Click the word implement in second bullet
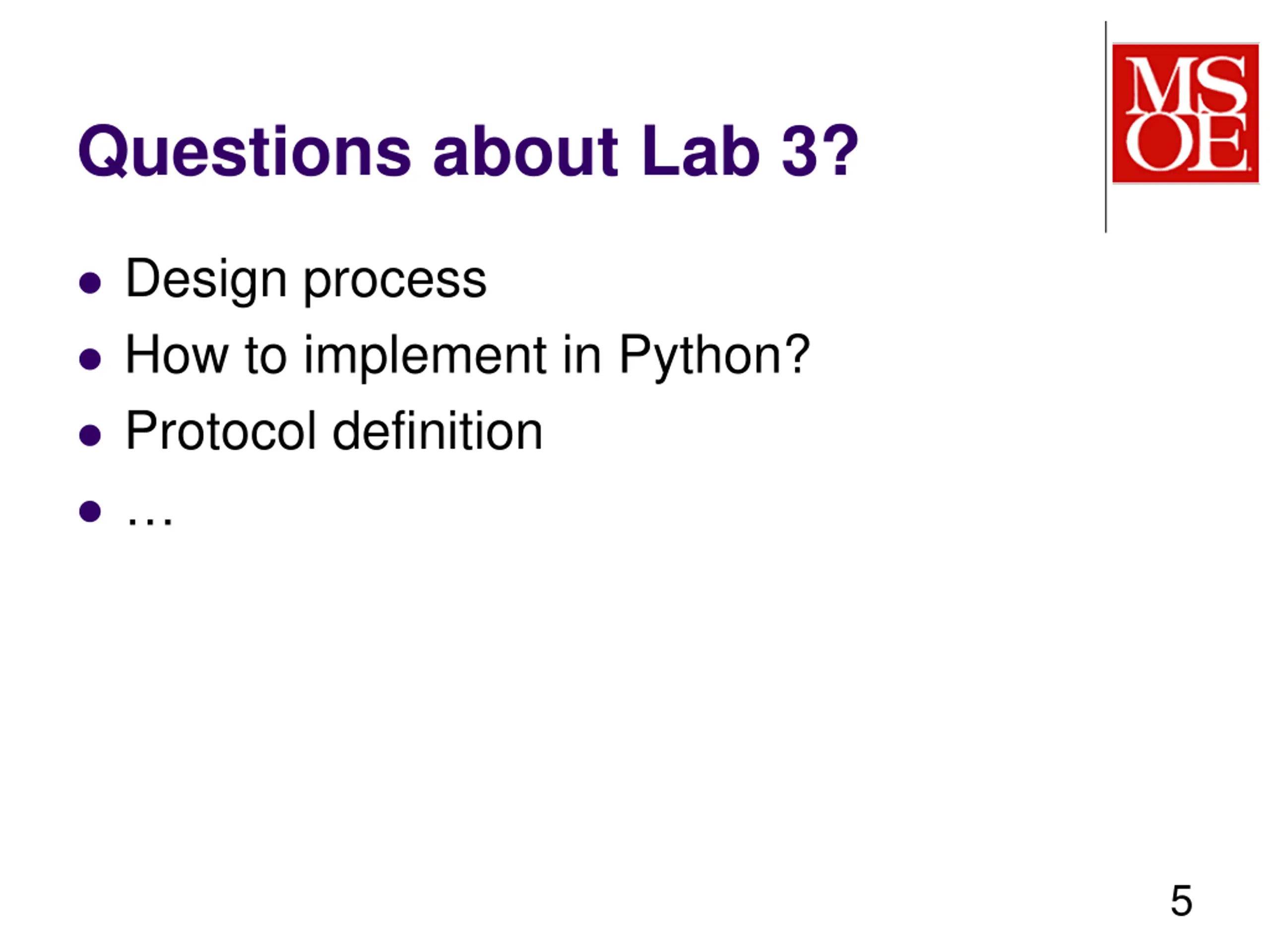The width and height of the screenshot is (1270, 952). (x=425, y=357)
